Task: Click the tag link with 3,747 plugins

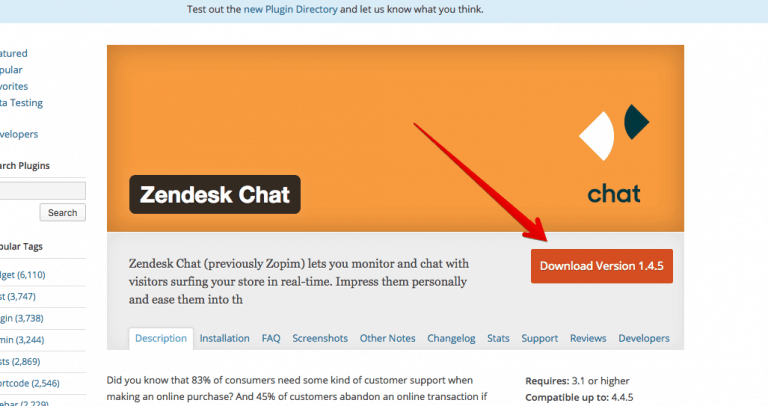Action: [x=18, y=296]
